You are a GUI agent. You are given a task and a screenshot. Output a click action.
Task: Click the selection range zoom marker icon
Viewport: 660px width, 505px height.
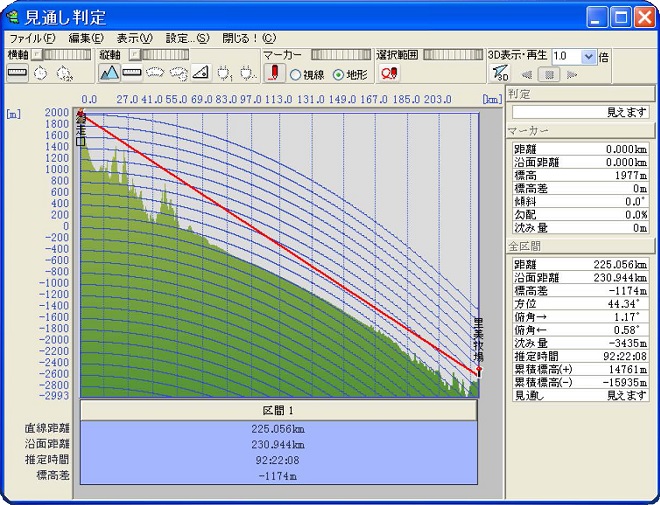click(x=389, y=74)
